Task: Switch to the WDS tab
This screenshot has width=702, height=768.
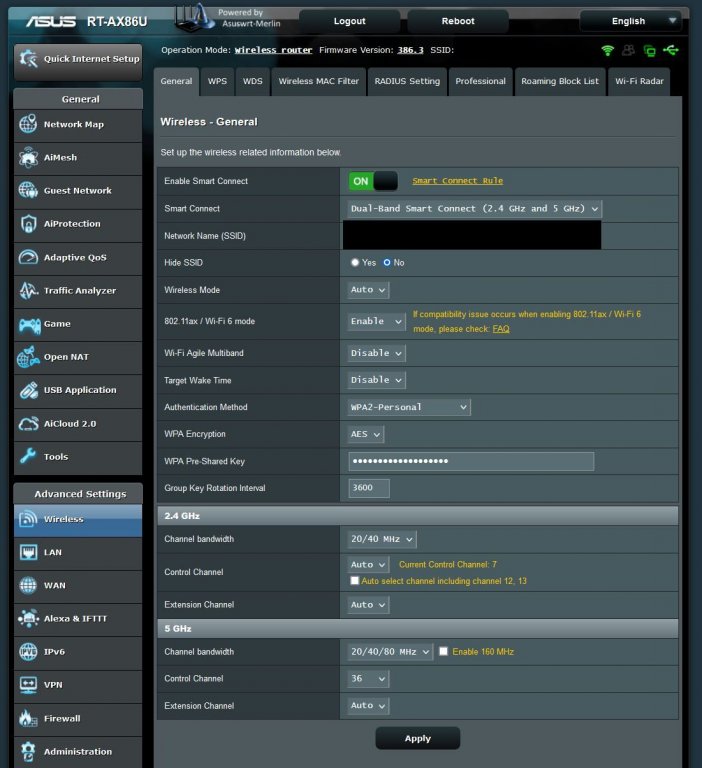Action: (x=253, y=81)
